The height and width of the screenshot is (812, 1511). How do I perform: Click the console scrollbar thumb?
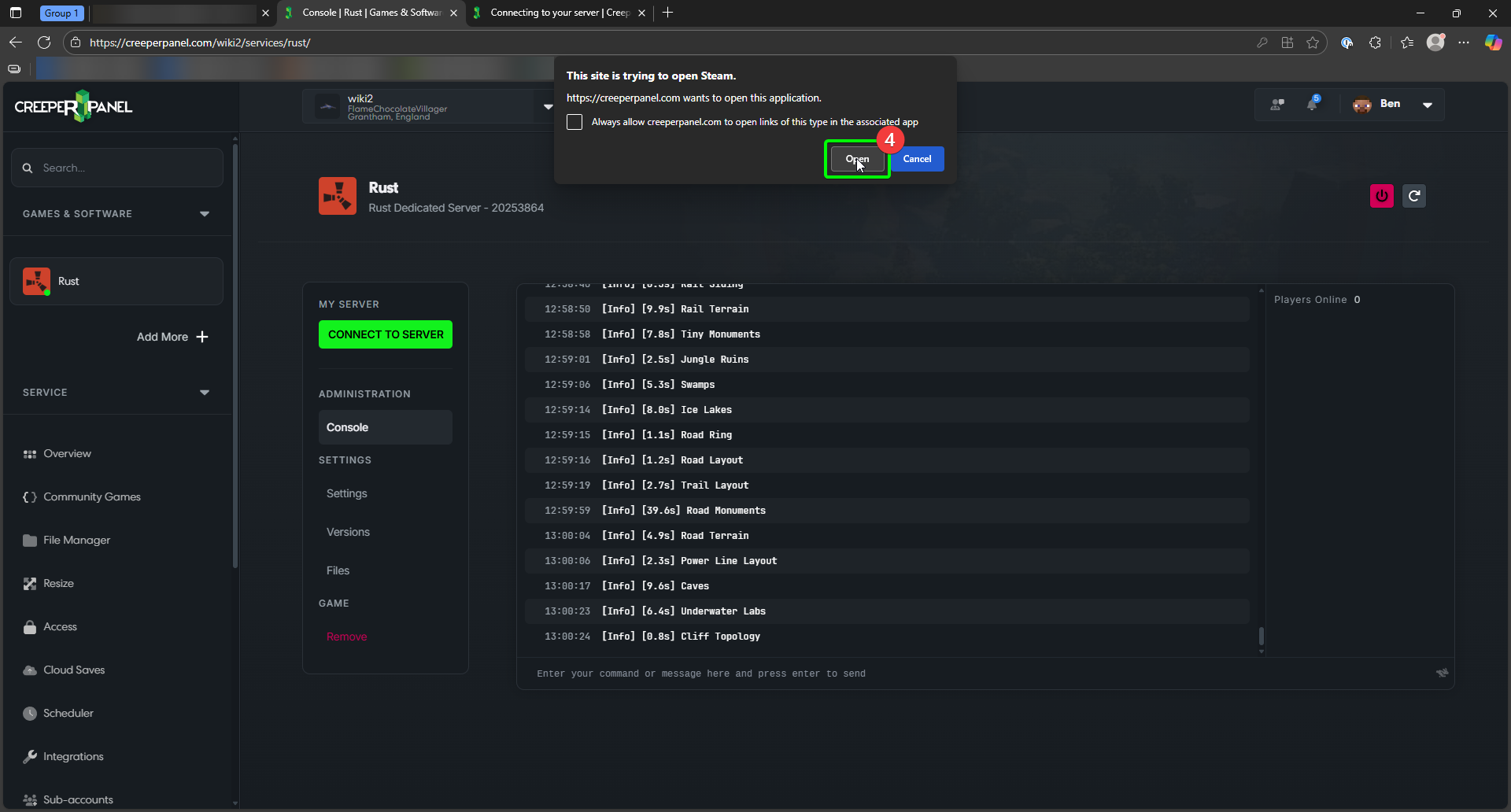coord(1261,635)
